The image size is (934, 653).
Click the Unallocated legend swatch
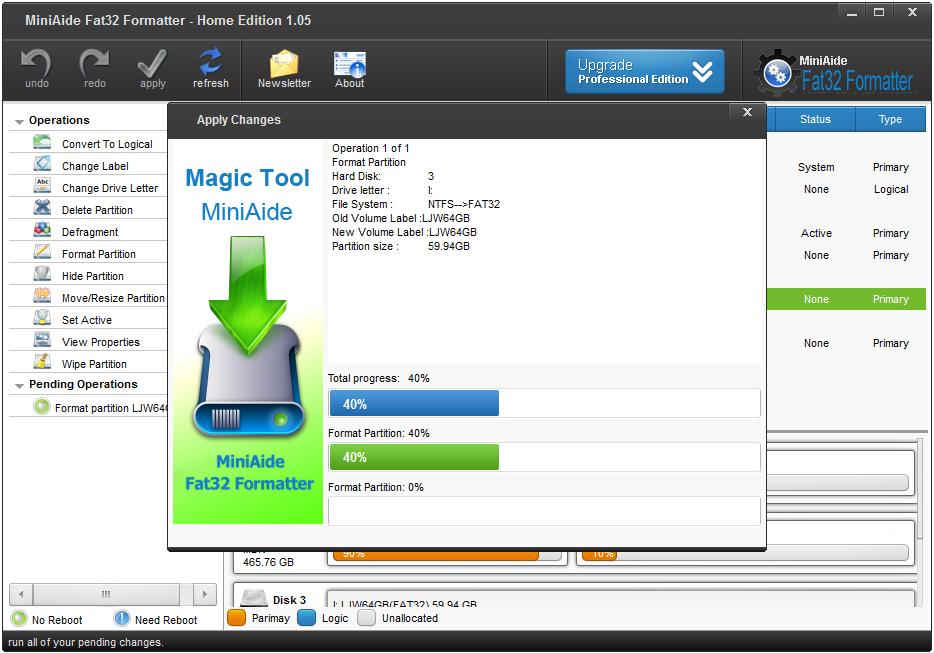(x=366, y=618)
